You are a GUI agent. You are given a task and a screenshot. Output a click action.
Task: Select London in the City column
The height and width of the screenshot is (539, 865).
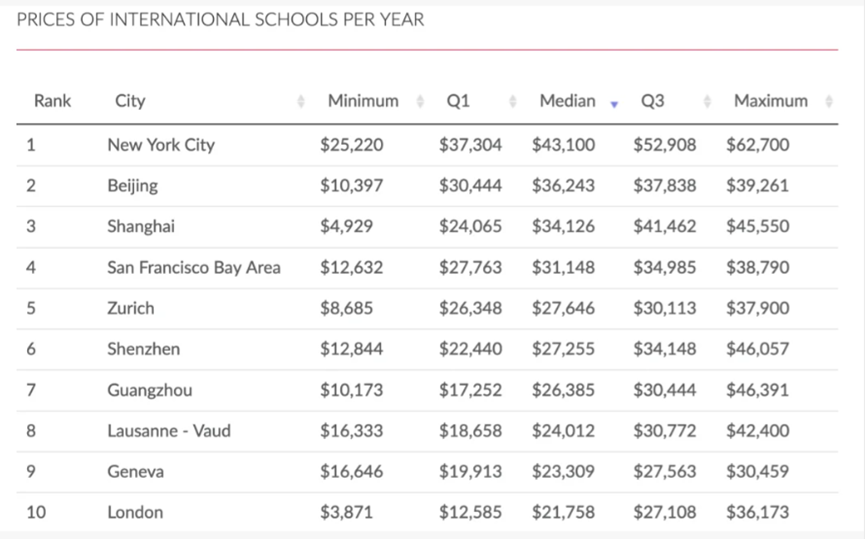135,512
